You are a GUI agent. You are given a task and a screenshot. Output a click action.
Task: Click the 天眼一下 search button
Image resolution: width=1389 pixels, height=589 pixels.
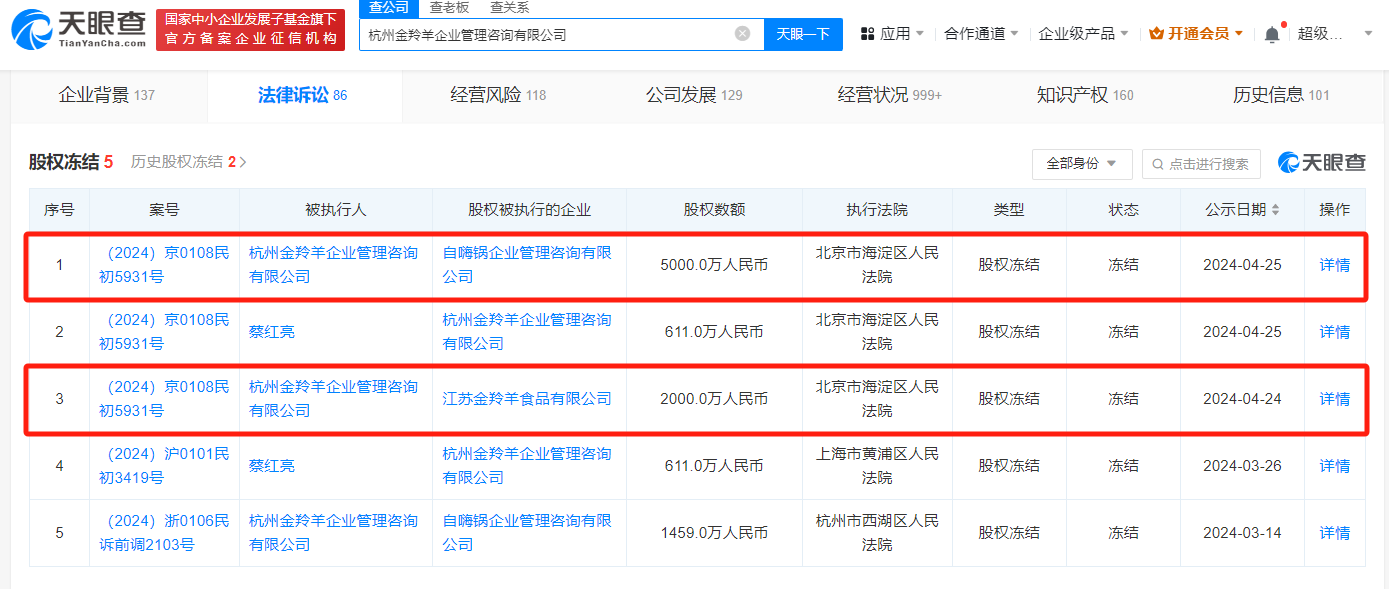tap(804, 34)
